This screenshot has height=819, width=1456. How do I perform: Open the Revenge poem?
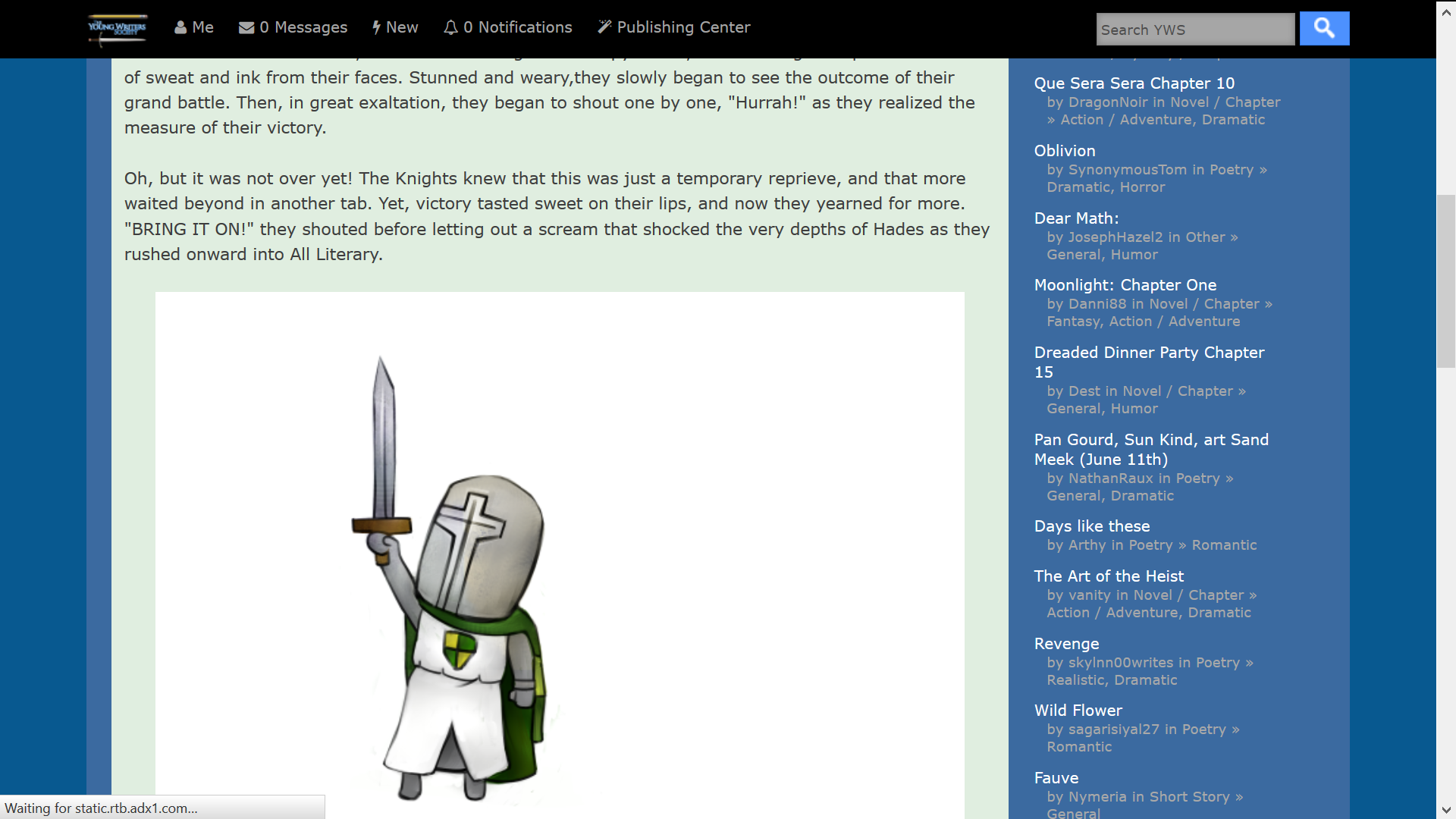pos(1066,644)
